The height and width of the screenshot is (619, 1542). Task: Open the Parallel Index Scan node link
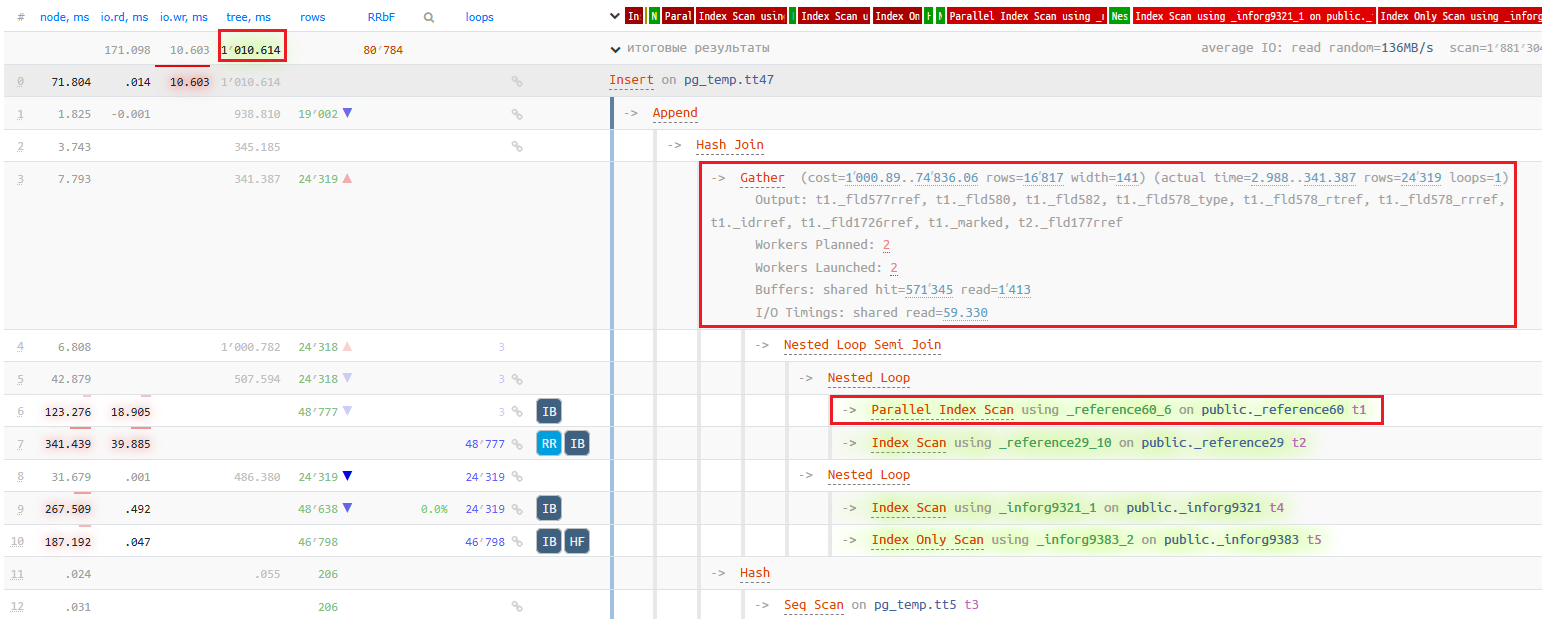pos(942,410)
